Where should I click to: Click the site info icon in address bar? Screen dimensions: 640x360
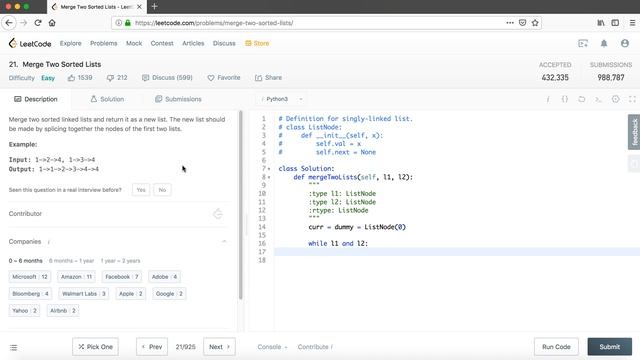[118, 23]
